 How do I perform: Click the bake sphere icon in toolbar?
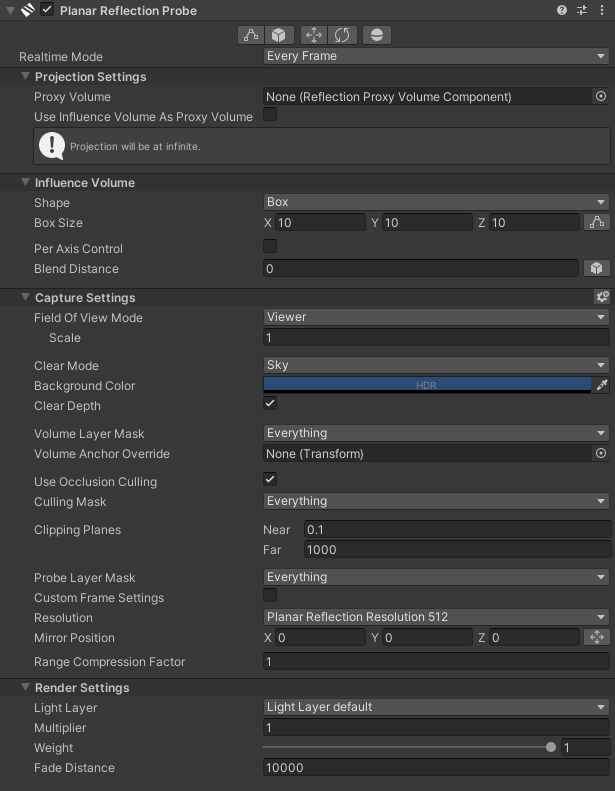(x=376, y=35)
